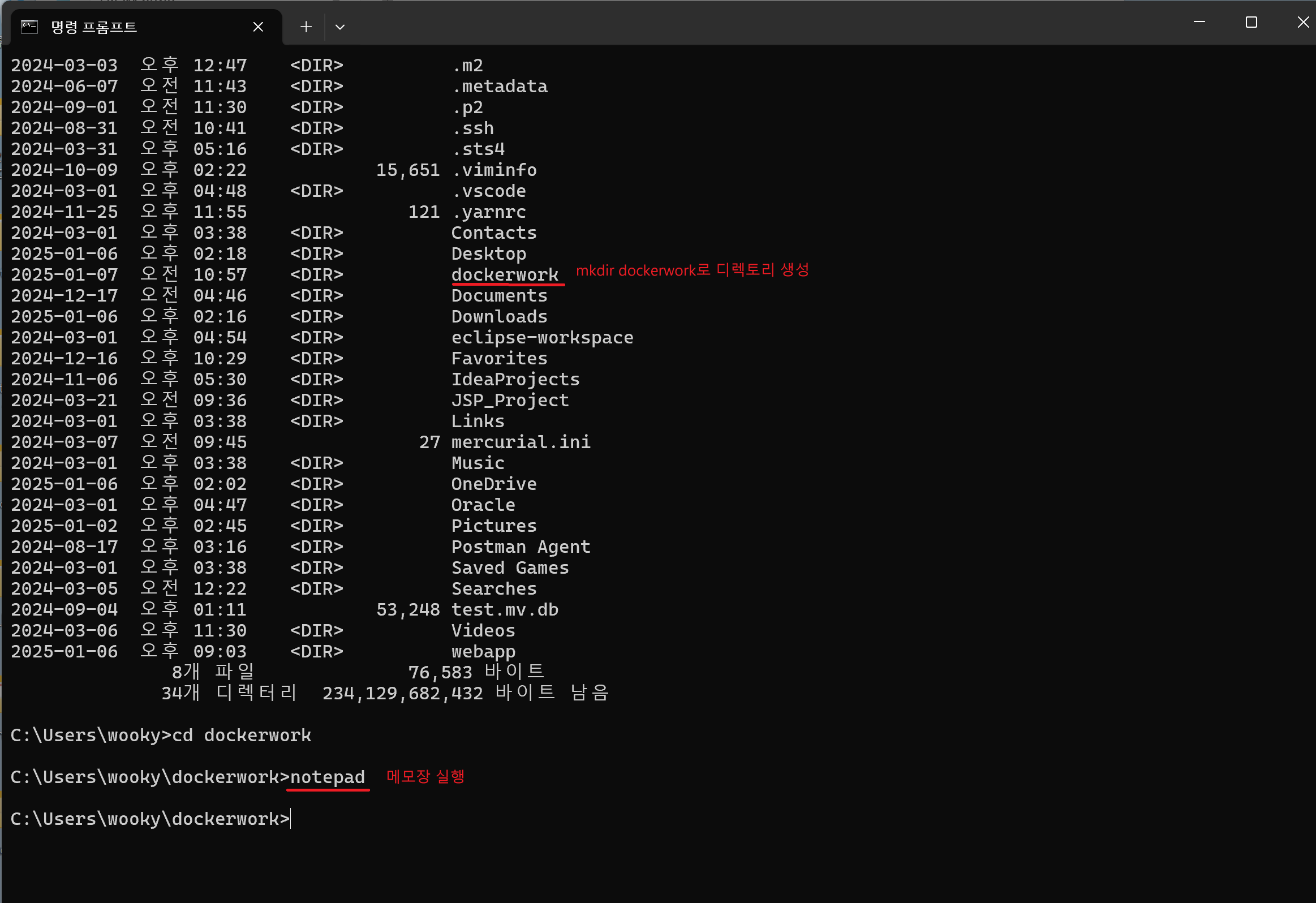Screen dimensions: 1316x903
Task: Close the 명령 프롬프트 tab
Action: pyautogui.click(x=258, y=27)
